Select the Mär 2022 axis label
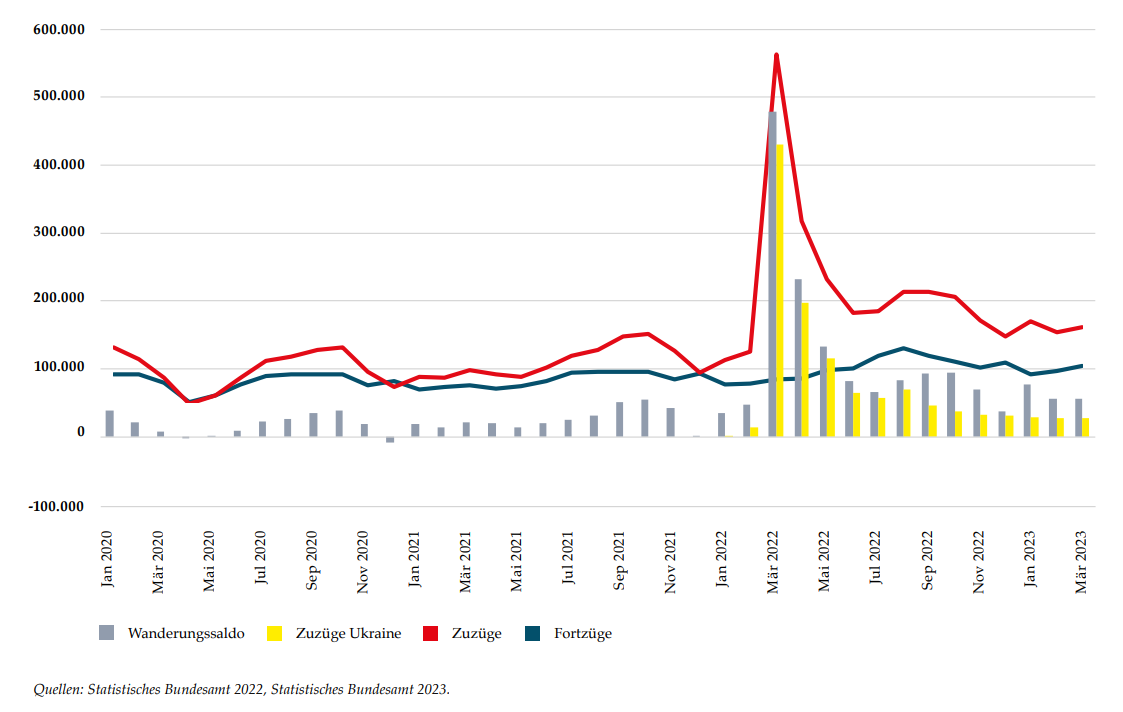 tap(773, 562)
